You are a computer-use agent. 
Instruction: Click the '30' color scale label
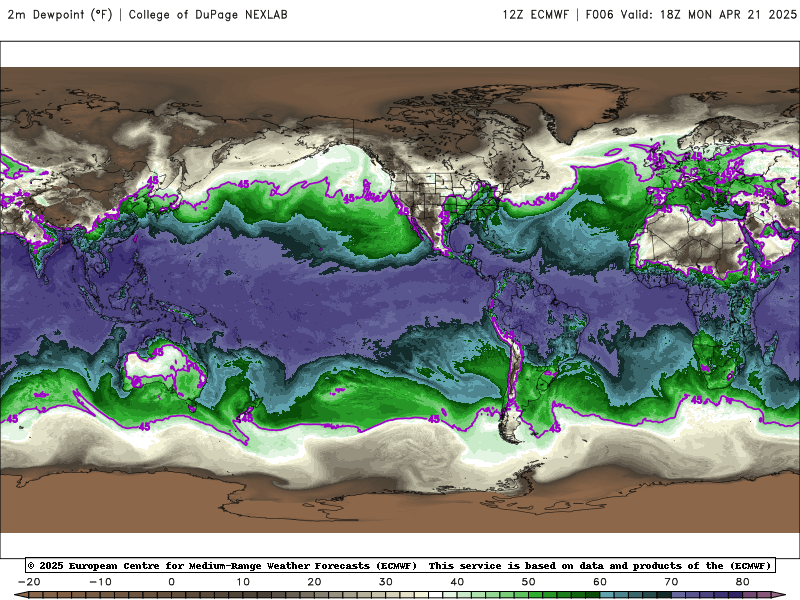(386, 582)
